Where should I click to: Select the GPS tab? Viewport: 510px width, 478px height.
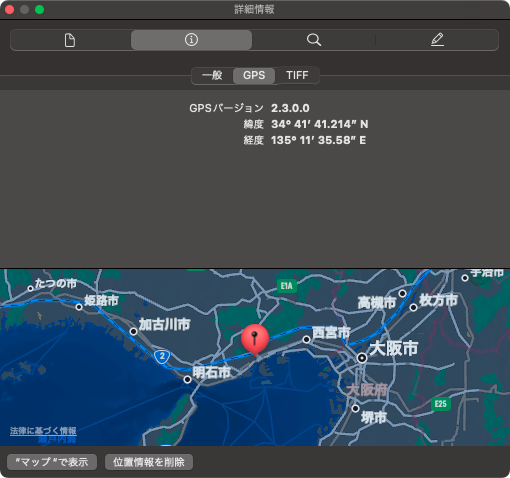(x=254, y=75)
